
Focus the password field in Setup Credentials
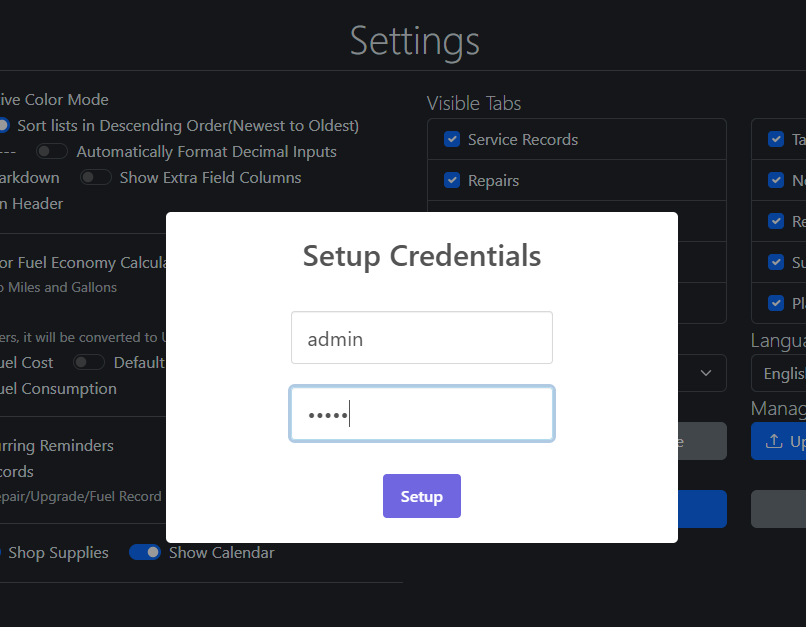coord(421,414)
